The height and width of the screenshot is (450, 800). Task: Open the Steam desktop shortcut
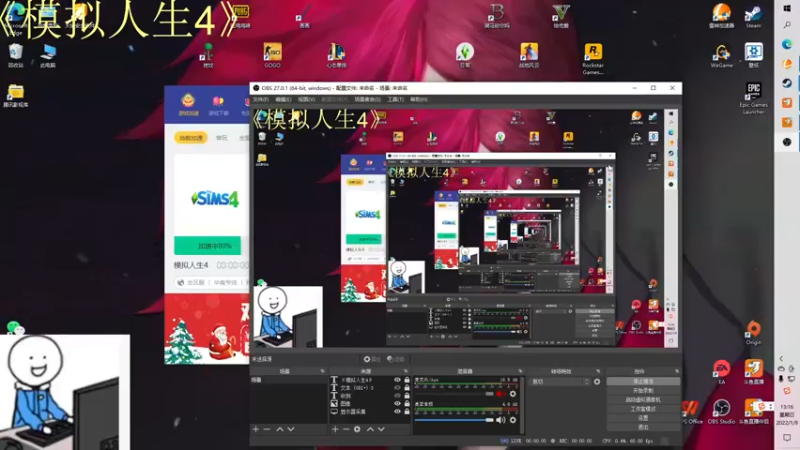click(754, 16)
